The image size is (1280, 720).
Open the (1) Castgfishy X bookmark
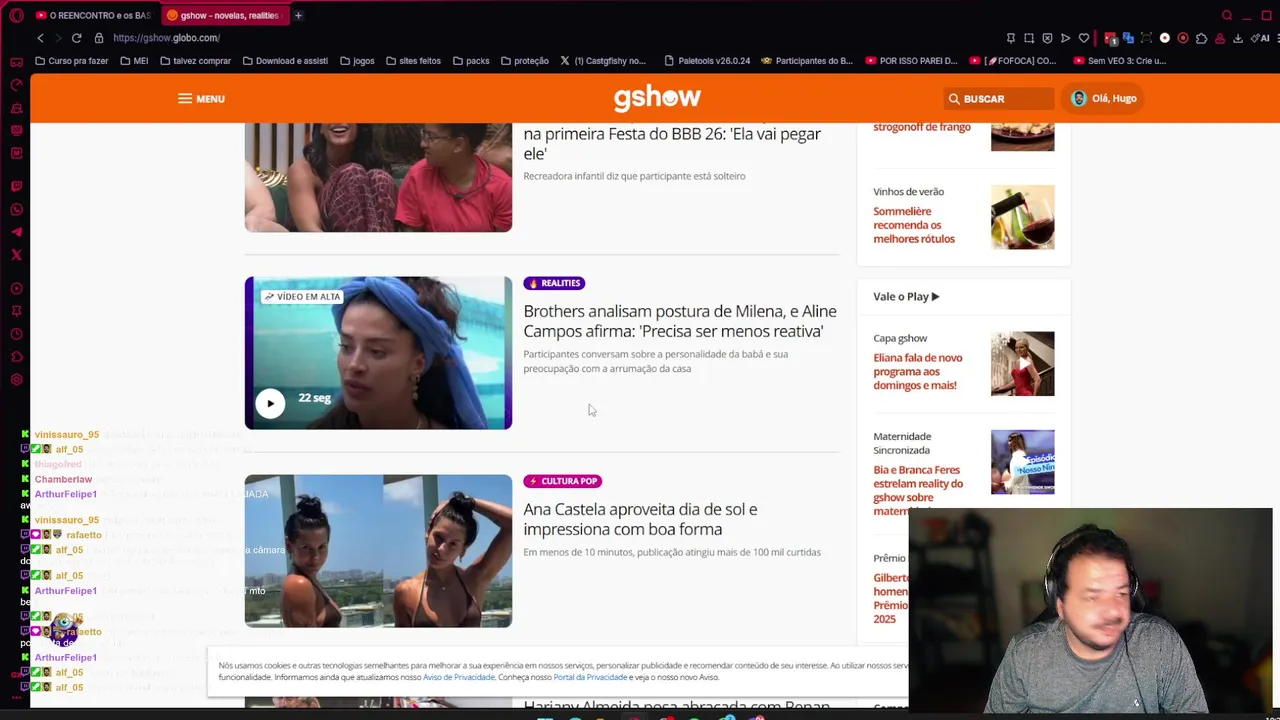coord(602,61)
